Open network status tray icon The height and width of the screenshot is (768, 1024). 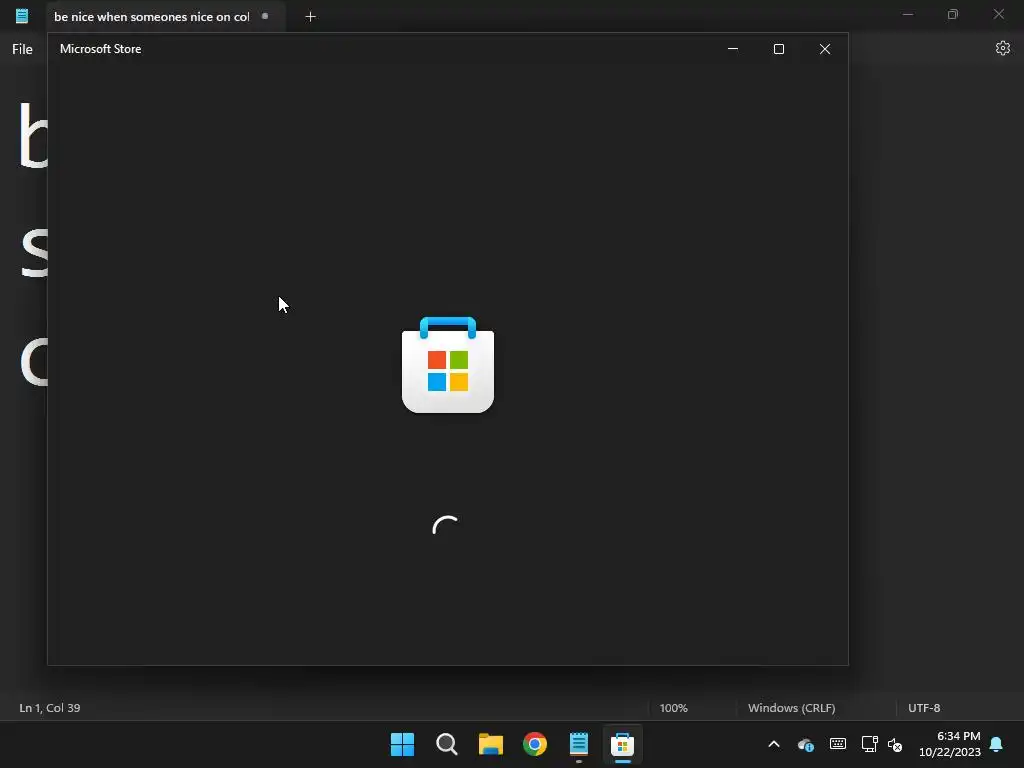869,744
